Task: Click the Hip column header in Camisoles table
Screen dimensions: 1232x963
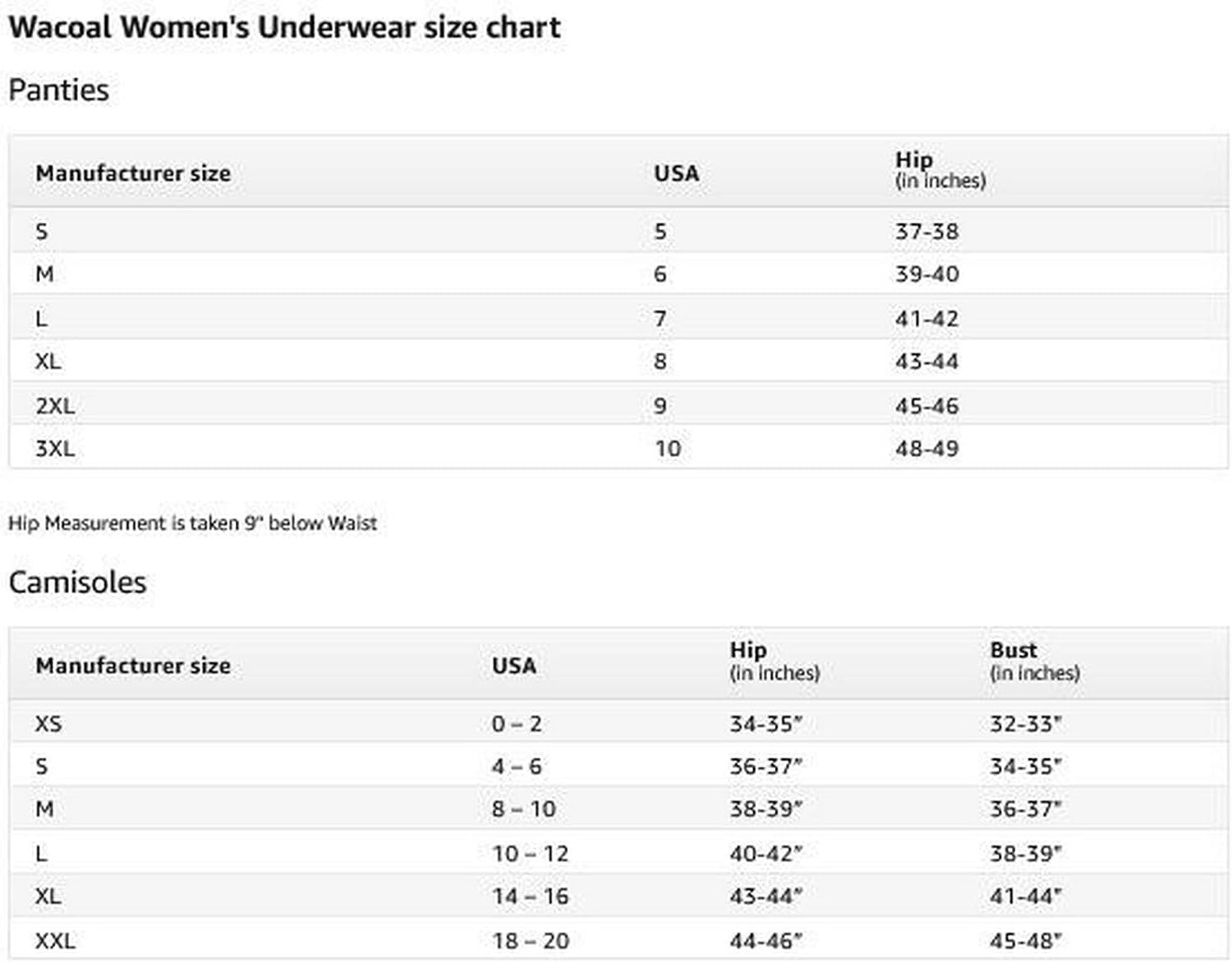Action: coord(774,661)
